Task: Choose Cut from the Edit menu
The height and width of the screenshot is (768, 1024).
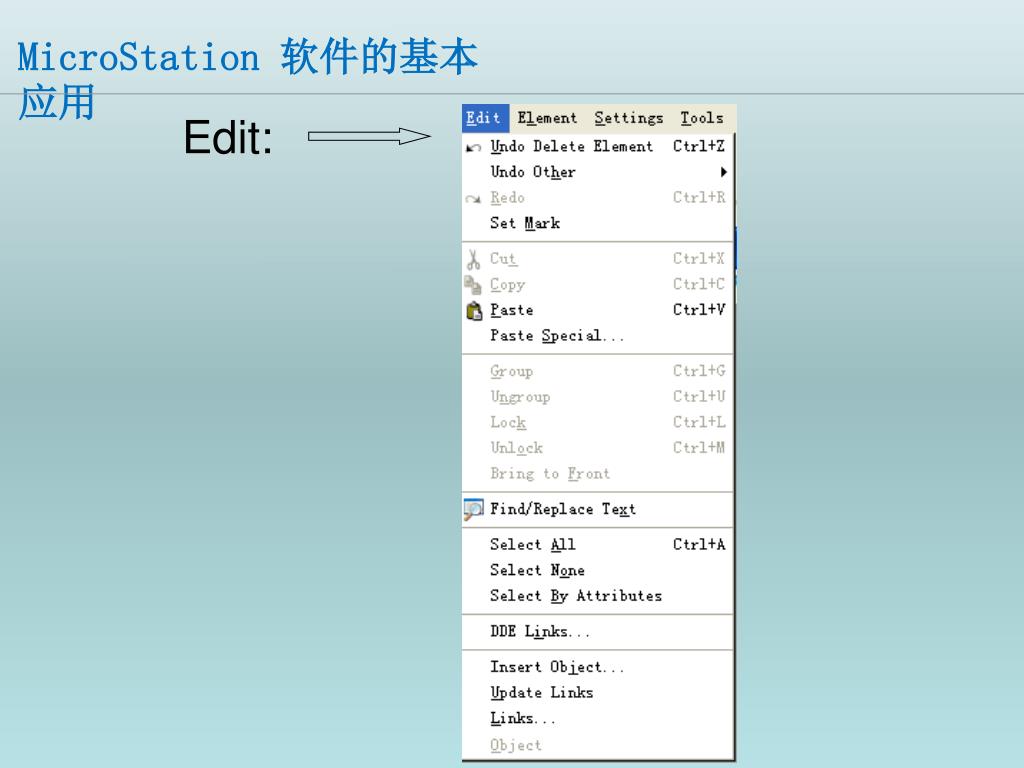Action: [x=598, y=259]
